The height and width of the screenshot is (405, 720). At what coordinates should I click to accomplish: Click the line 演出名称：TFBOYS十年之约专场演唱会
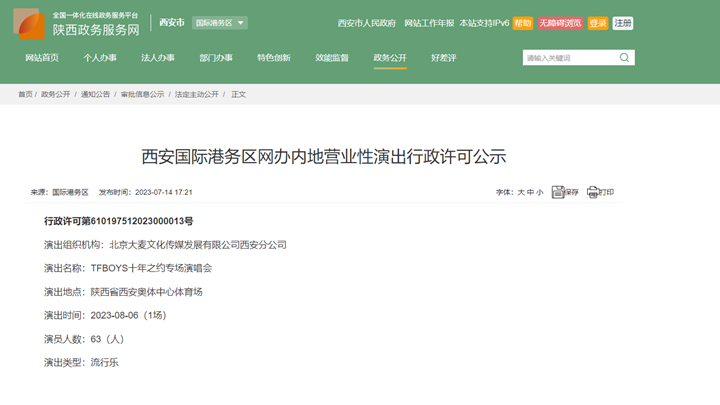click(x=128, y=268)
